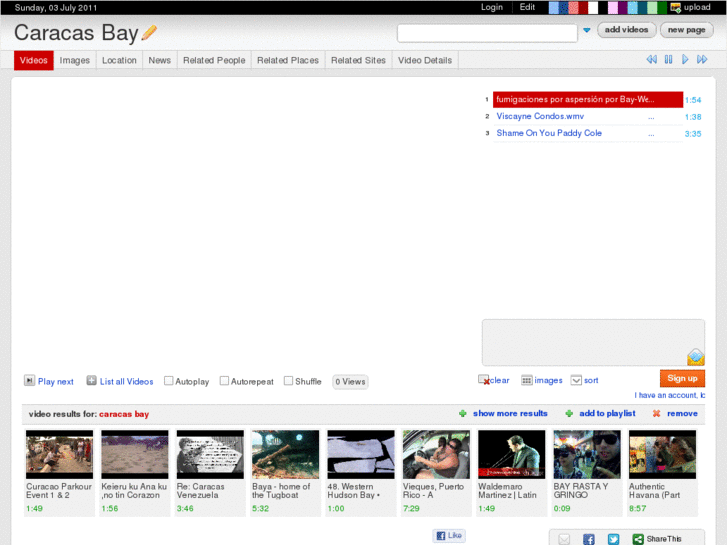
Task: Share on Twitter bird icon
Action: pos(613,539)
